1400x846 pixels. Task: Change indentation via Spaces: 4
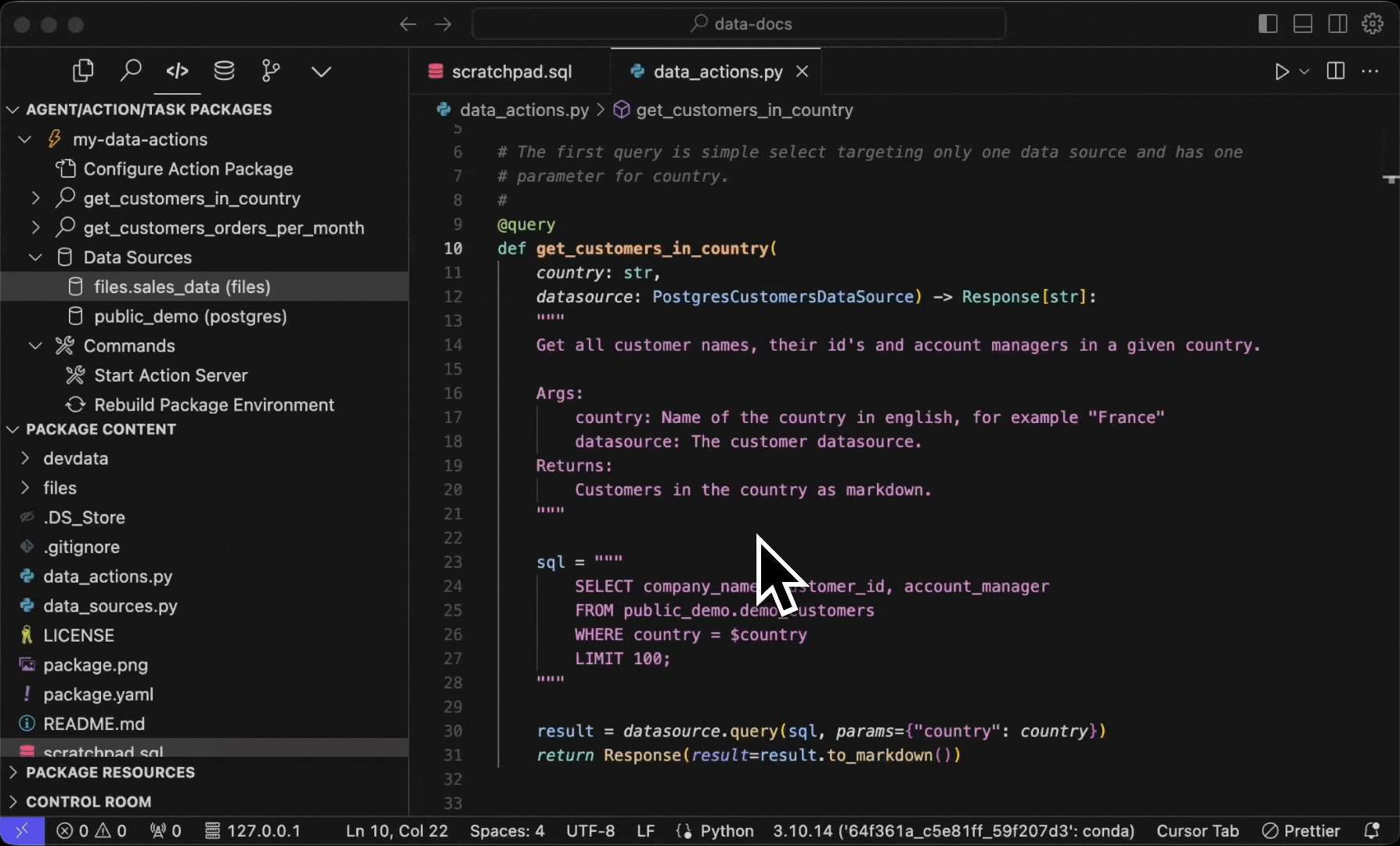507,831
